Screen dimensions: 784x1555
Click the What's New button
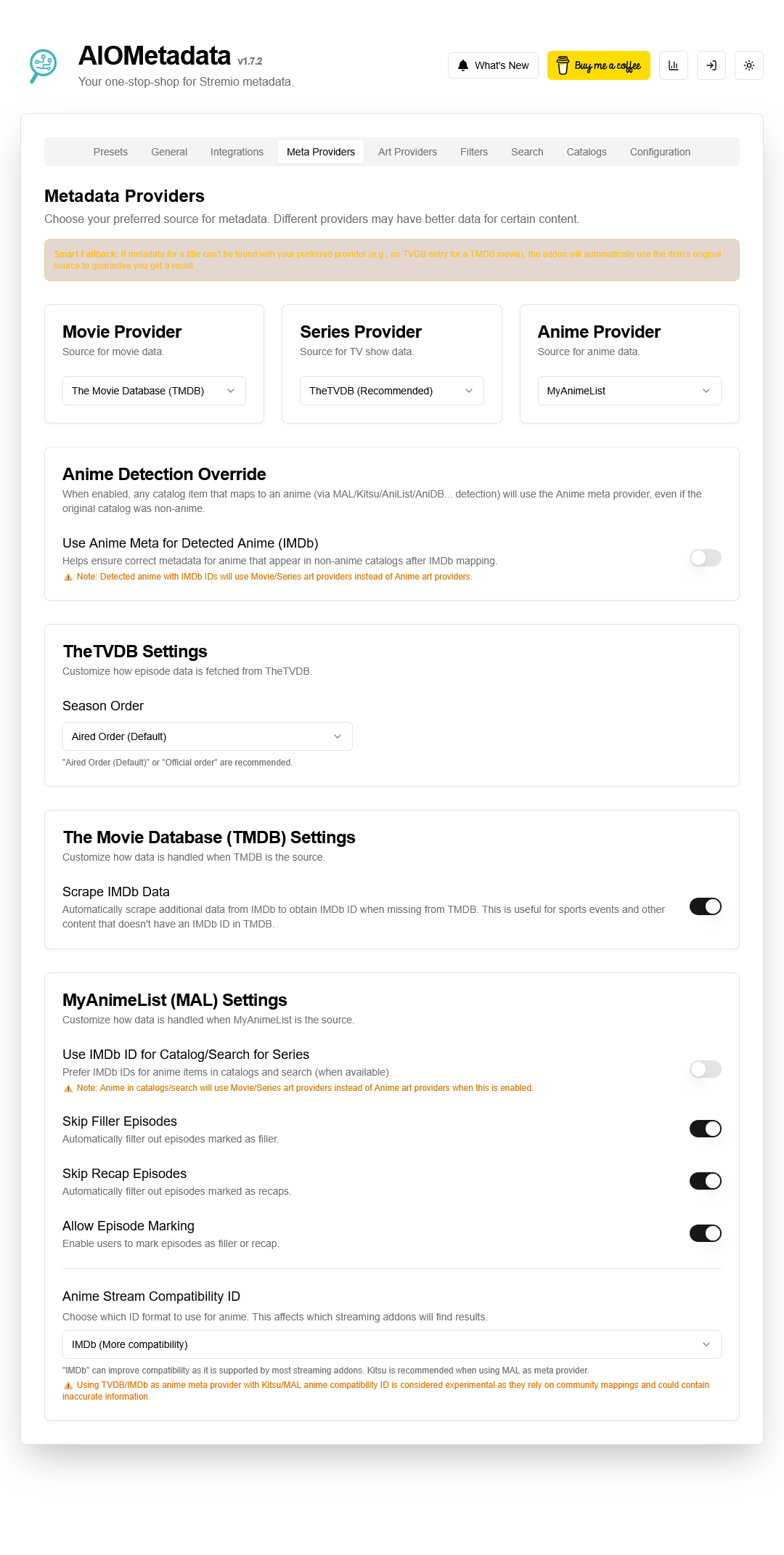pos(493,65)
